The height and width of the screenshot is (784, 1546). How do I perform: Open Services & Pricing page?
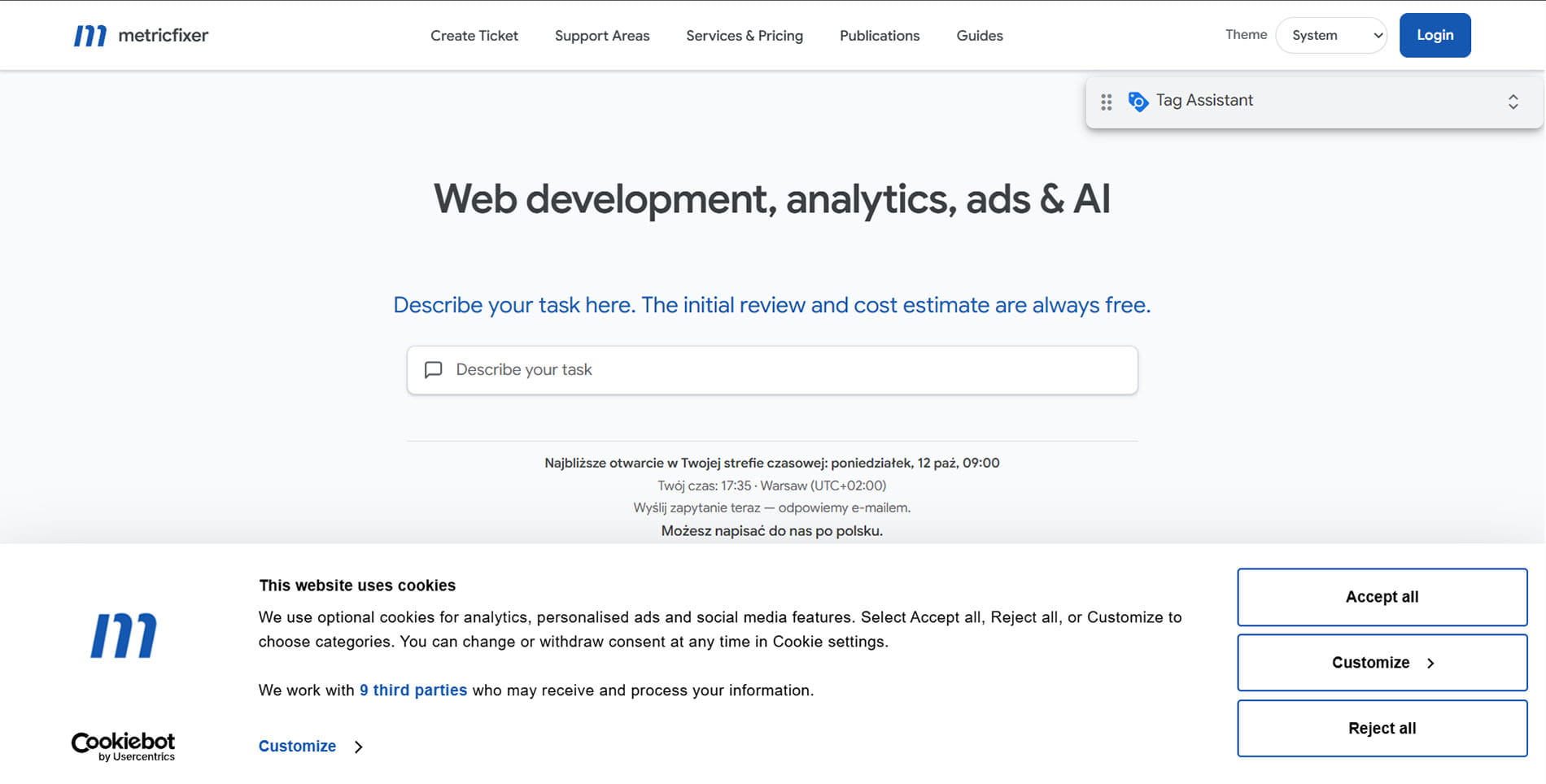(745, 36)
